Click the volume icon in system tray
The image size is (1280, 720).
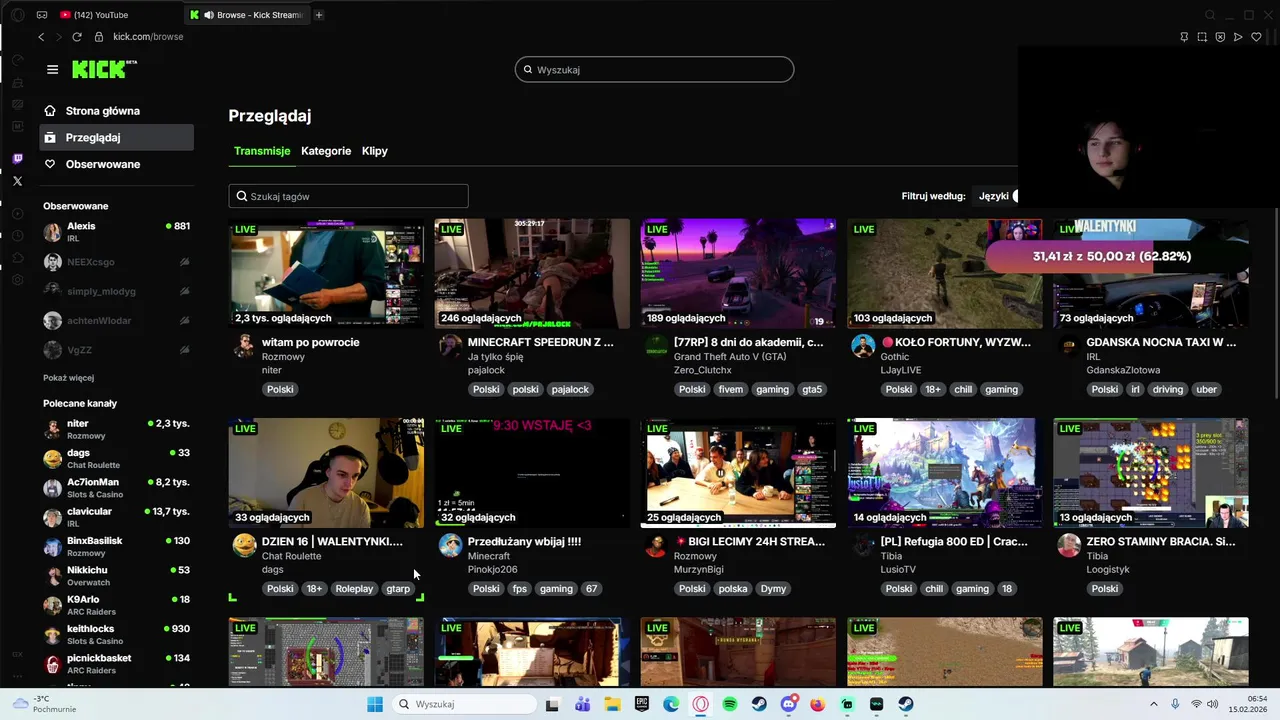coord(1212,704)
